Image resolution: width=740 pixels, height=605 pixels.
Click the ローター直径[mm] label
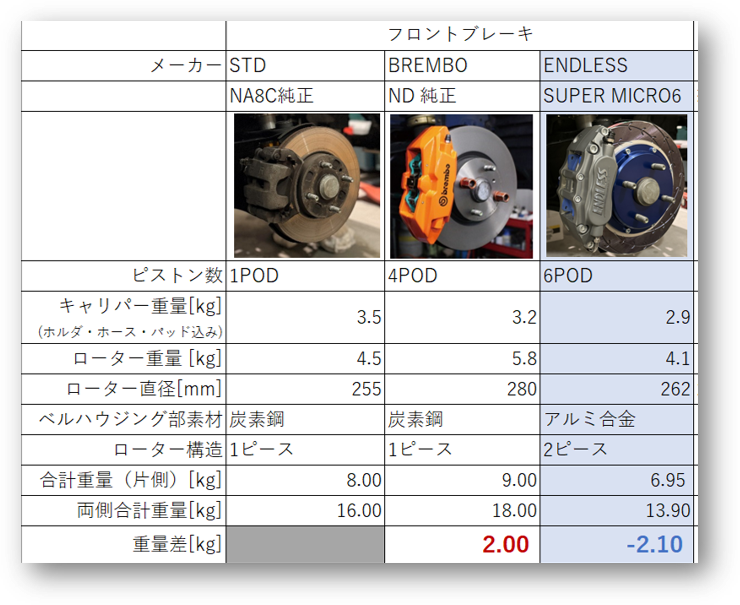[144, 389]
